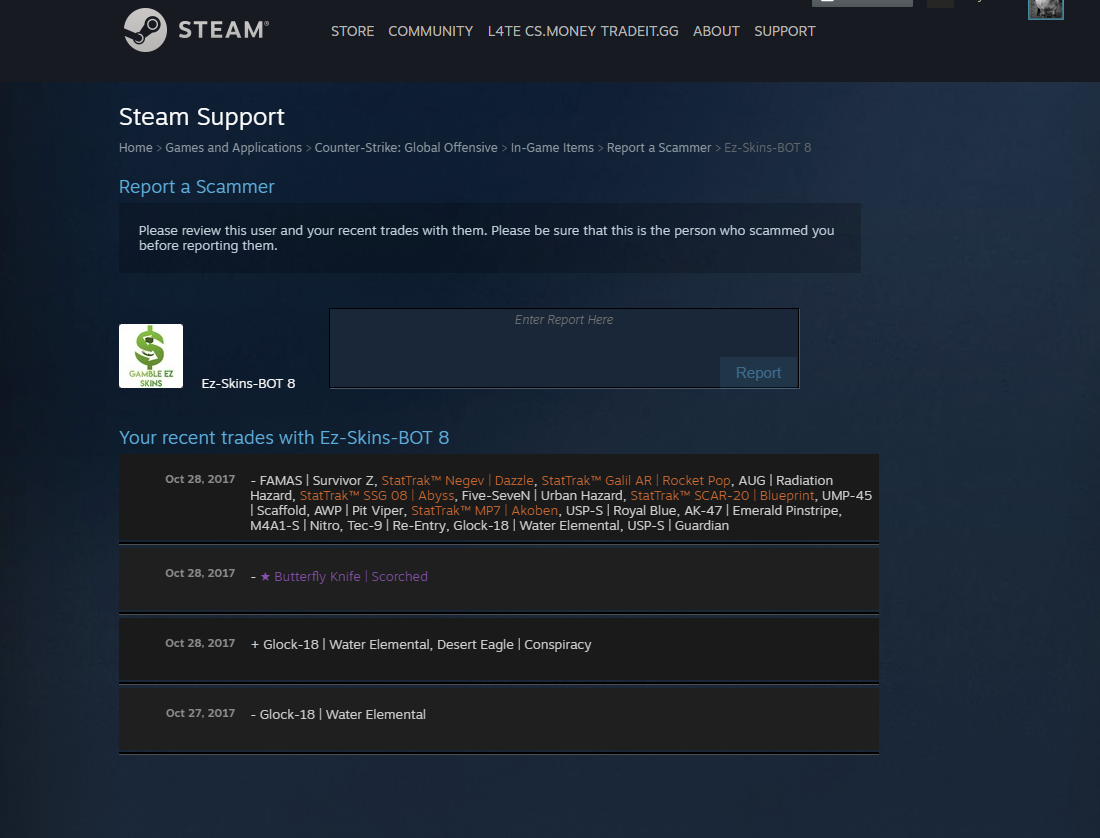This screenshot has width=1100, height=838.
Task: Select the StatTrak MP7 | Akoben item
Action: [x=484, y=511]
